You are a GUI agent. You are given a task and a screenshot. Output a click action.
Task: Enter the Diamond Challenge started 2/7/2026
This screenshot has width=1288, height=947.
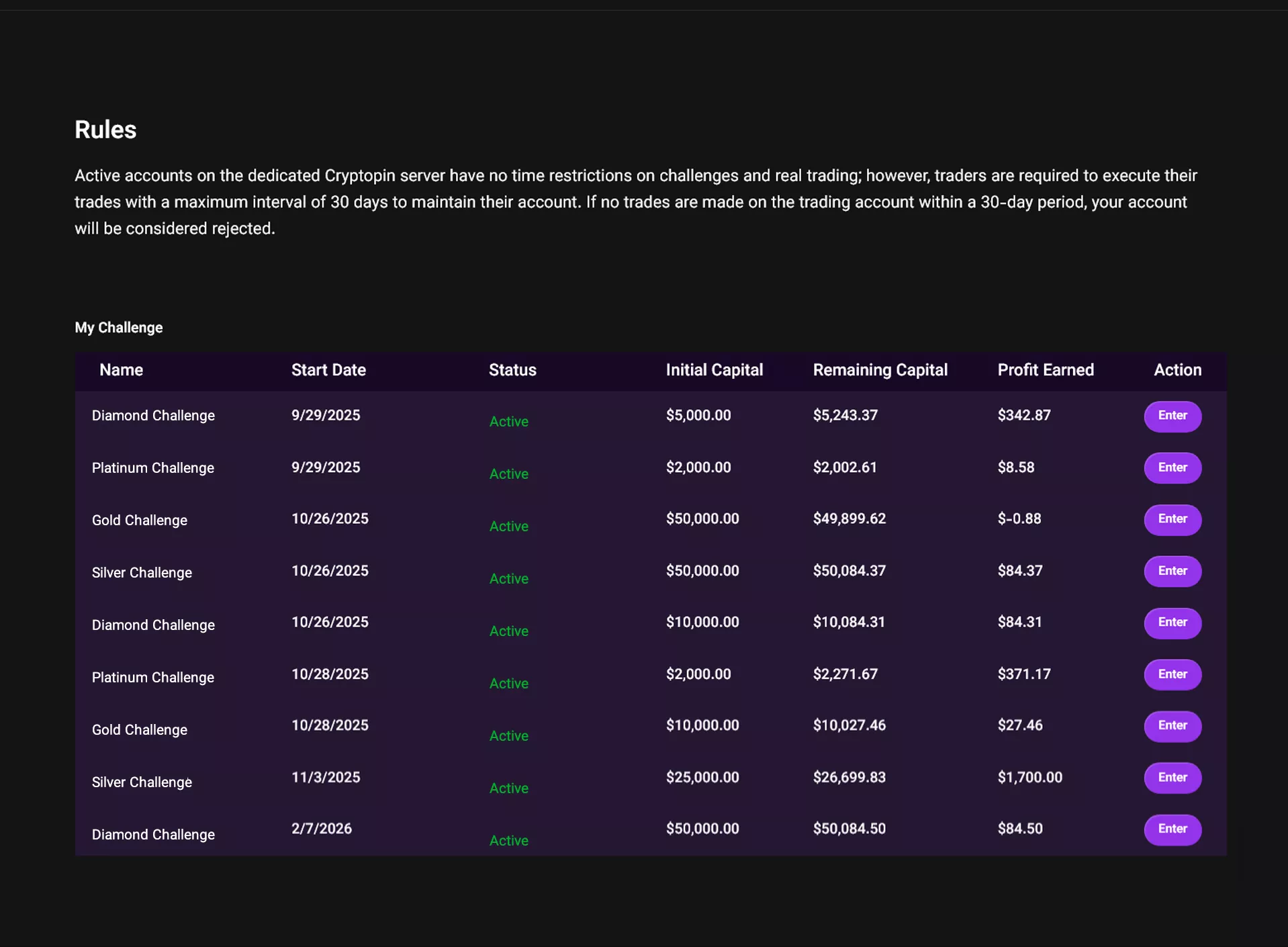(1172, 829)
